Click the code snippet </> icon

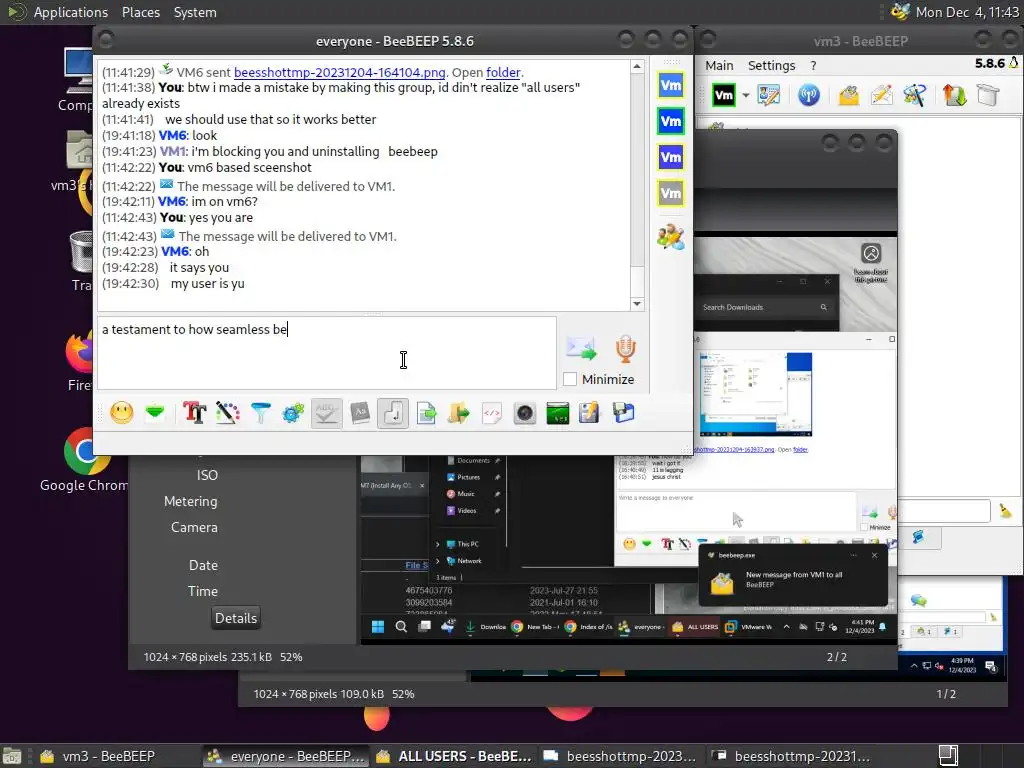492,413
